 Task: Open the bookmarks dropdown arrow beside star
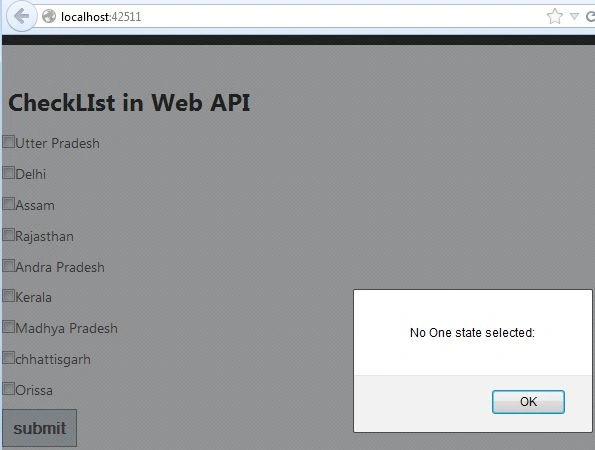point(574,16)
